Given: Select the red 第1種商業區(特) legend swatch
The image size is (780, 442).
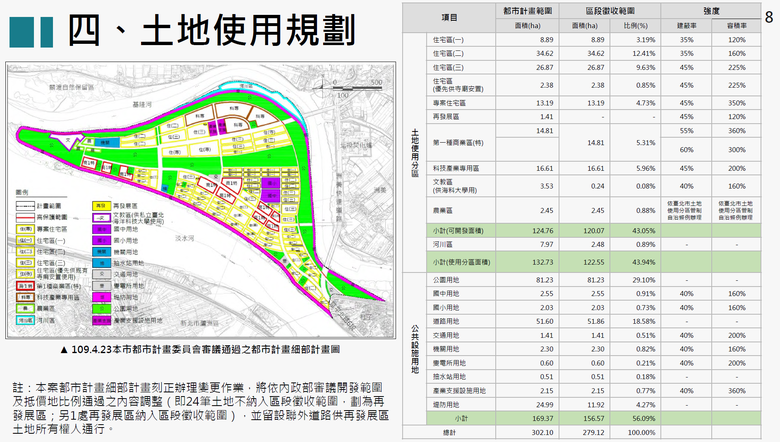Looking at the screenshot, I should [25, 286].
